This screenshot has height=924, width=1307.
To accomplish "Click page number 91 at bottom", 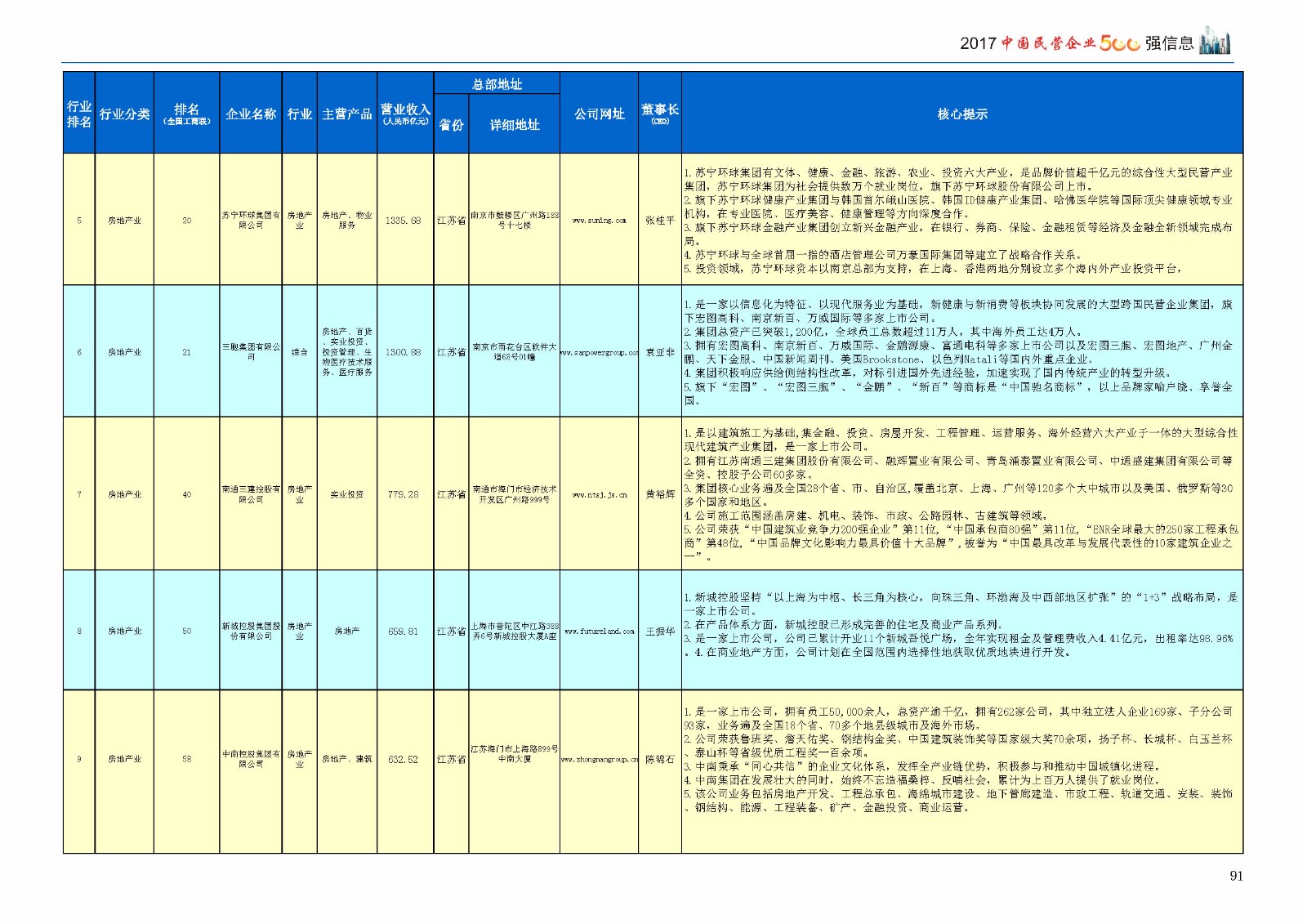I will click(x=1236, y=876).
